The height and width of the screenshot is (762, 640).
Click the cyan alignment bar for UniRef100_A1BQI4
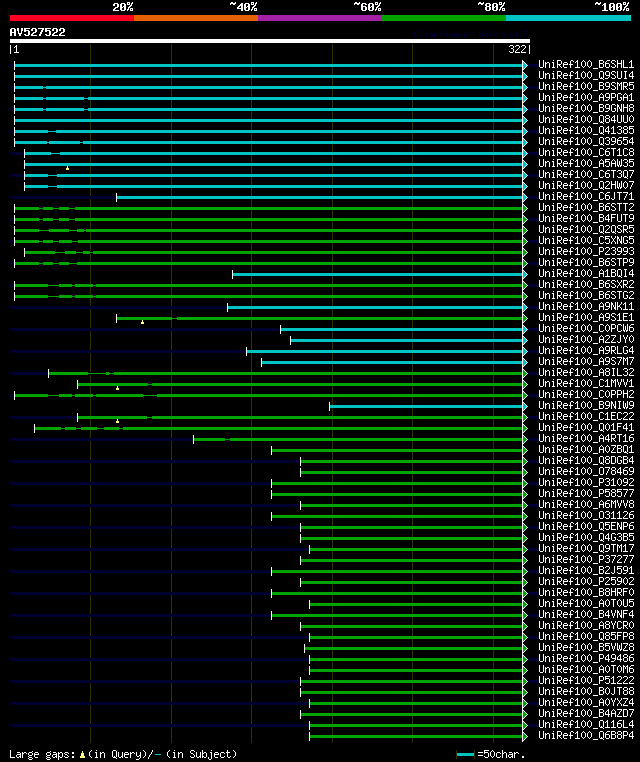click(378, 275)
